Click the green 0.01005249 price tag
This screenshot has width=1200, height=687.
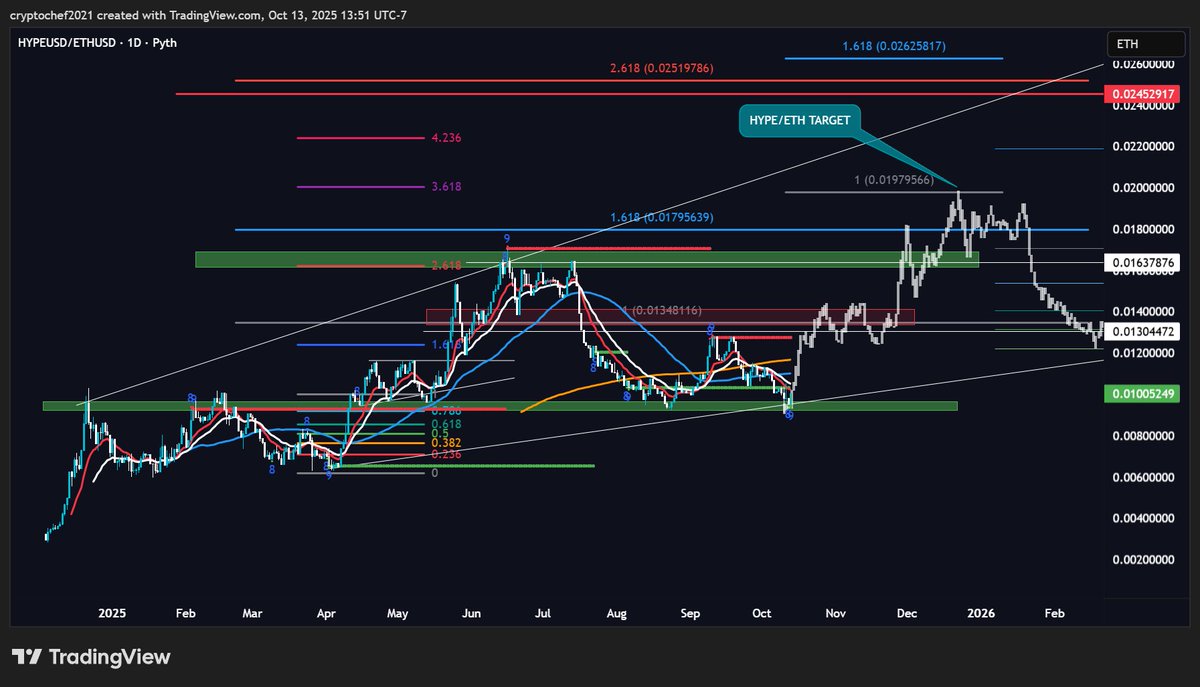(1144, 394)
